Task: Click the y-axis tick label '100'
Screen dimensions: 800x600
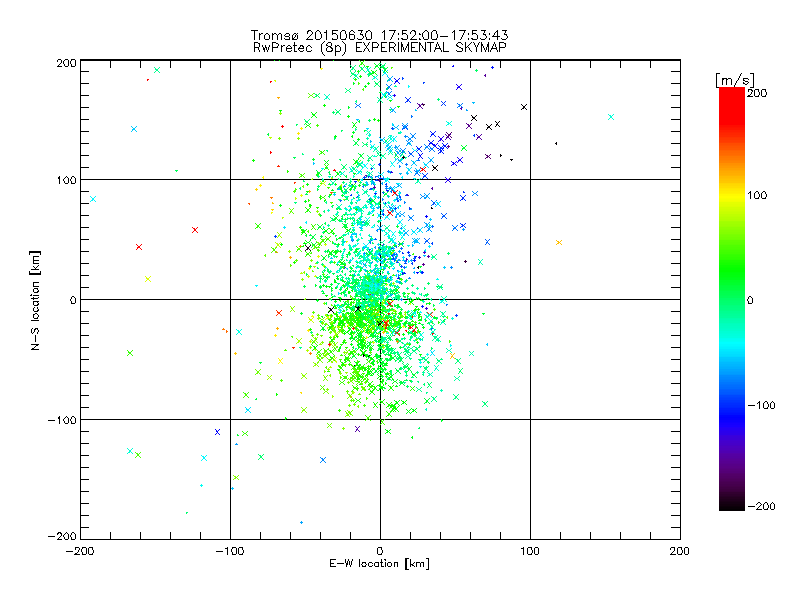Action: pos(66,180)
